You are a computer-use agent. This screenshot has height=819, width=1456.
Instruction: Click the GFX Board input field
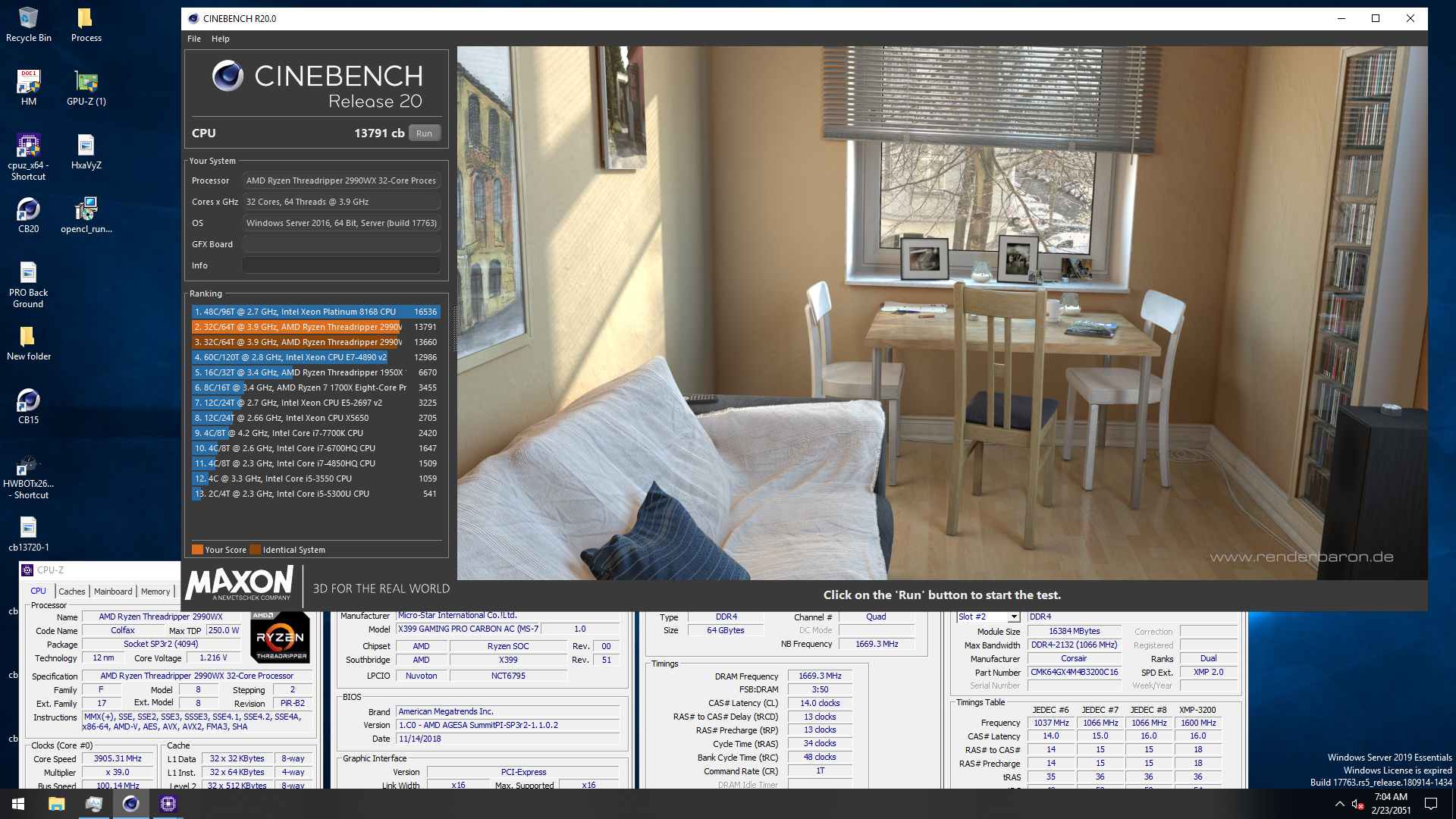pyautogui.click(x=341, y=244)
